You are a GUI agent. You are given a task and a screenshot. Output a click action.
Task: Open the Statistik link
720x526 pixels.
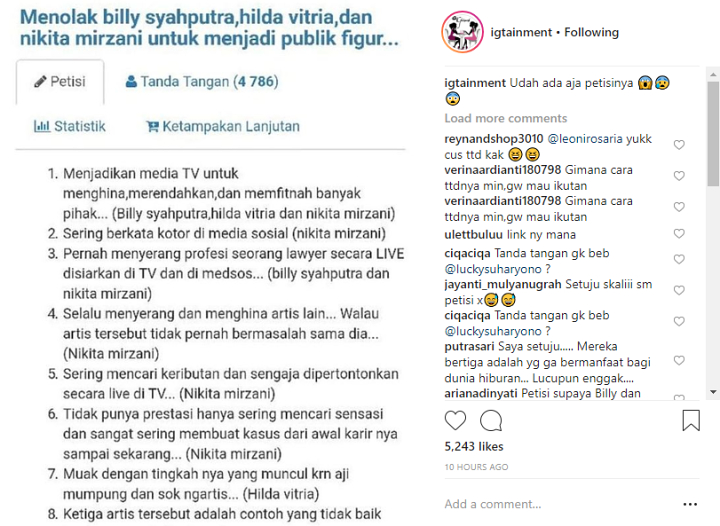point(70,126)
